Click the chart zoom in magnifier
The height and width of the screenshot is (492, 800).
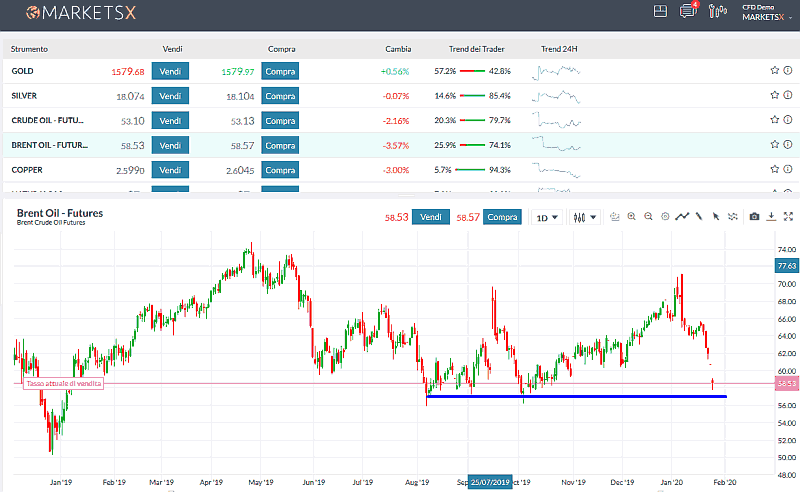632,217
